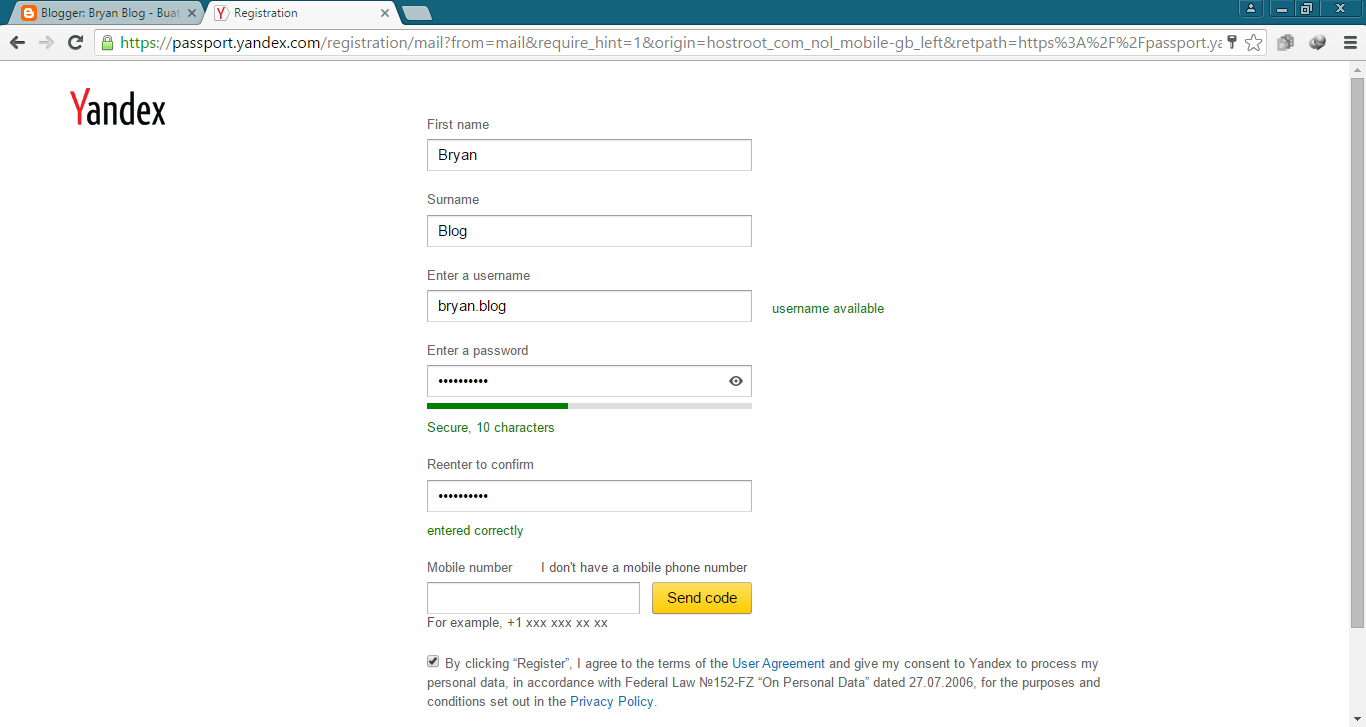Click the 'Secure, 10 characters' text
This screenshot has width=1366, height=727.
coord(491,427)
